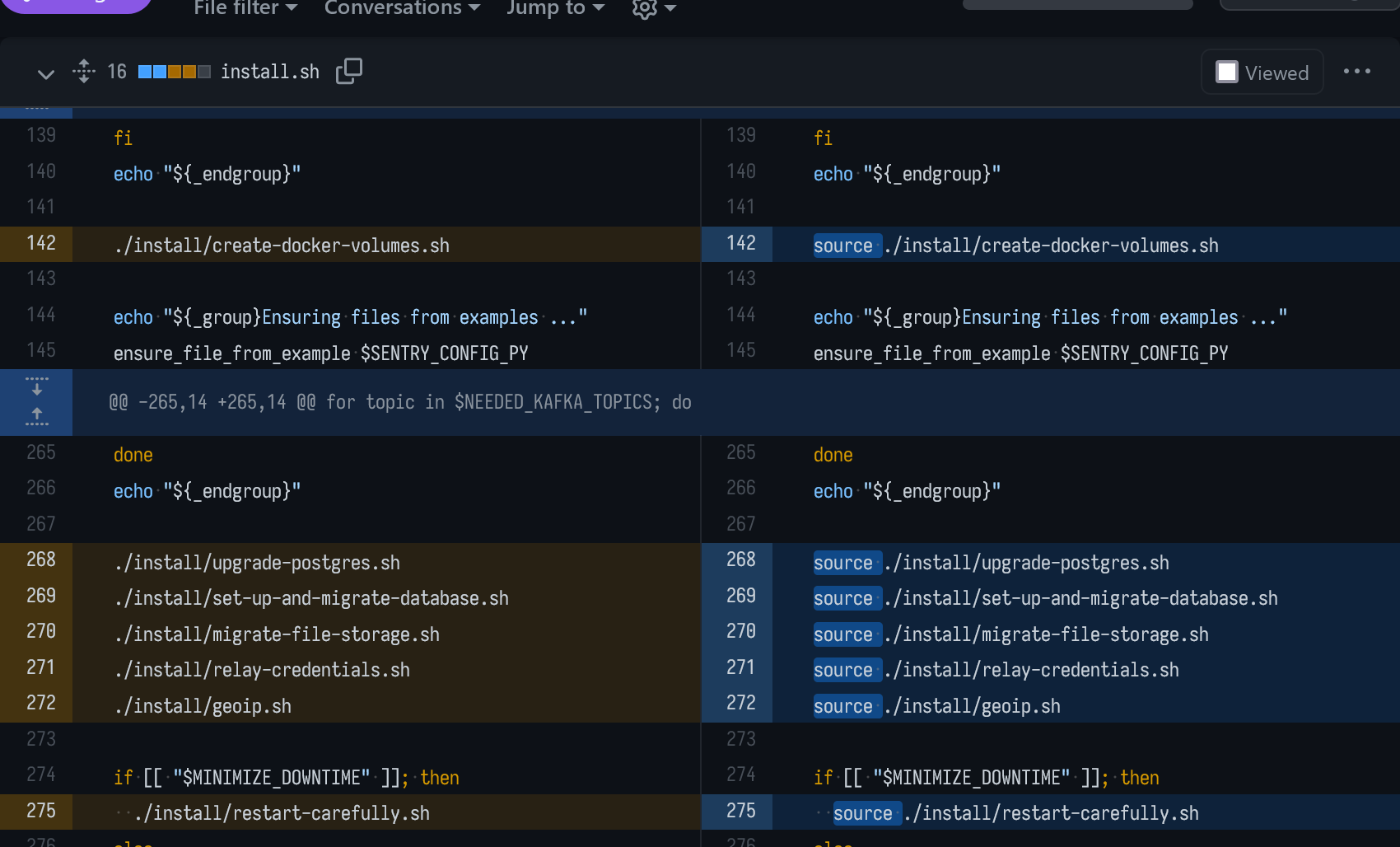The image size is (1400, 847).
Task: Click removed line './install/create-docker-volumes.sh'
Action: click(x=282, y=246)
